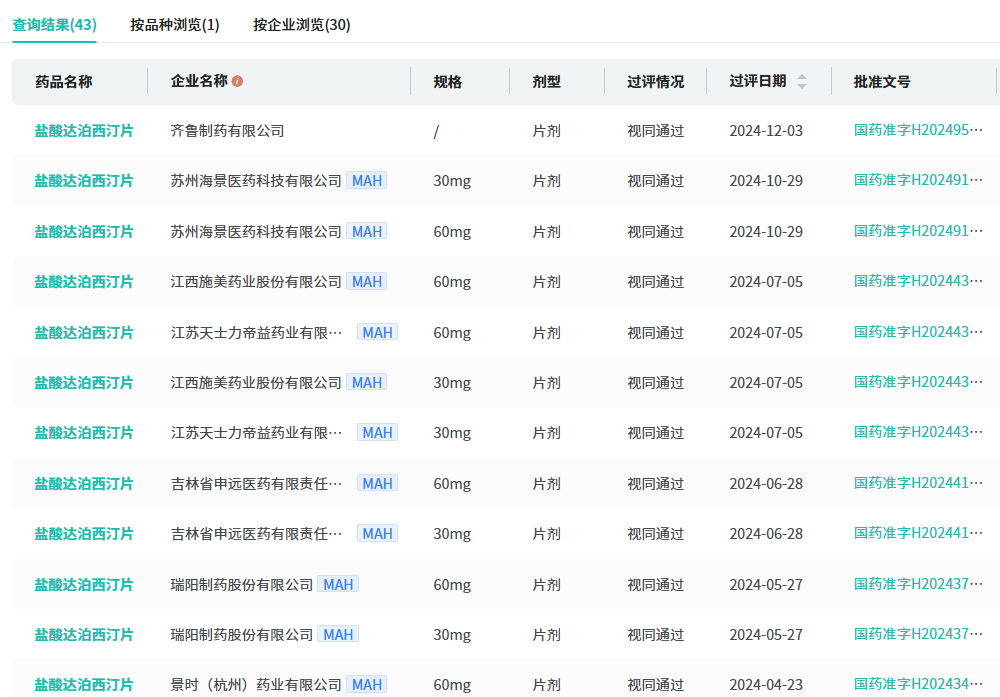Click the 过评情况 column header
This screenshot has width=1000, height=697.
[655, 82]
